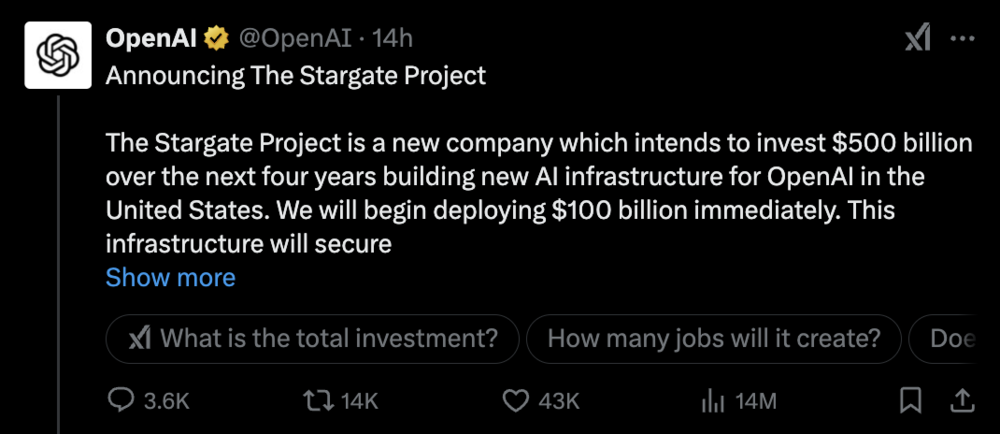
Task: Open the view analytics bar chart icon
Action: [712, 401]
